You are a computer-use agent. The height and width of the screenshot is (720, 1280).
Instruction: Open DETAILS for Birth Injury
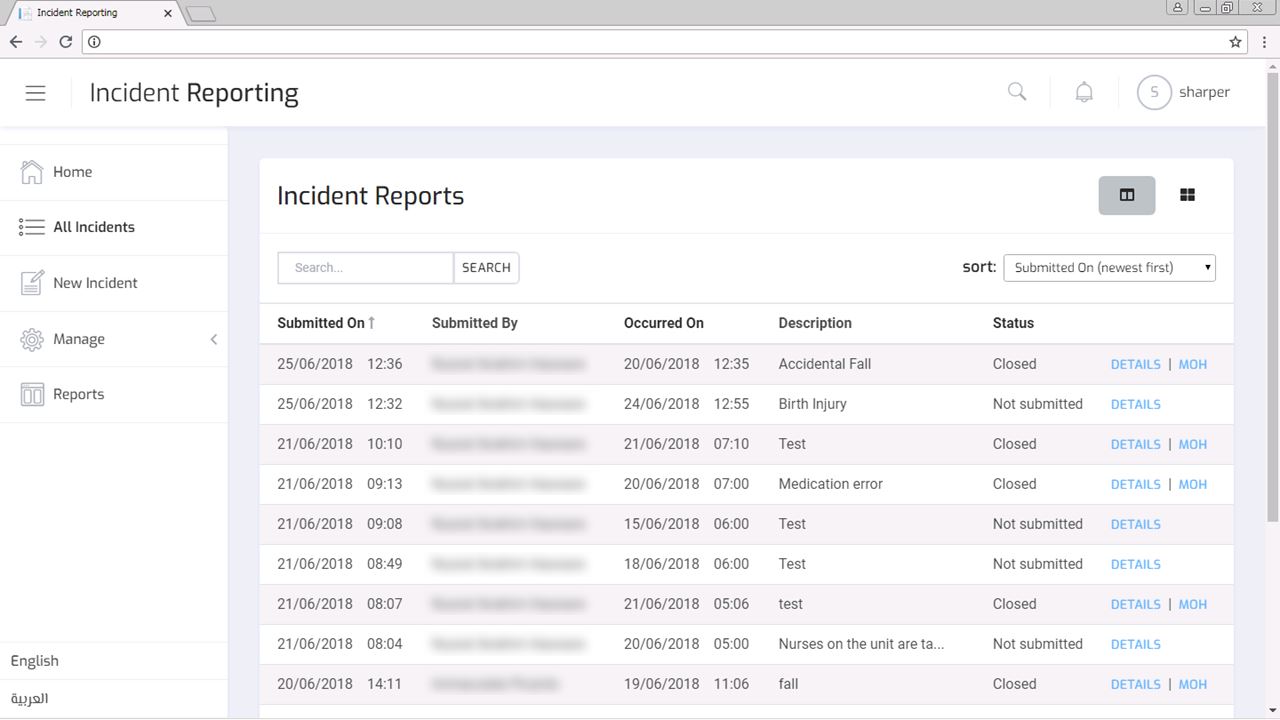coord(1136,404)
